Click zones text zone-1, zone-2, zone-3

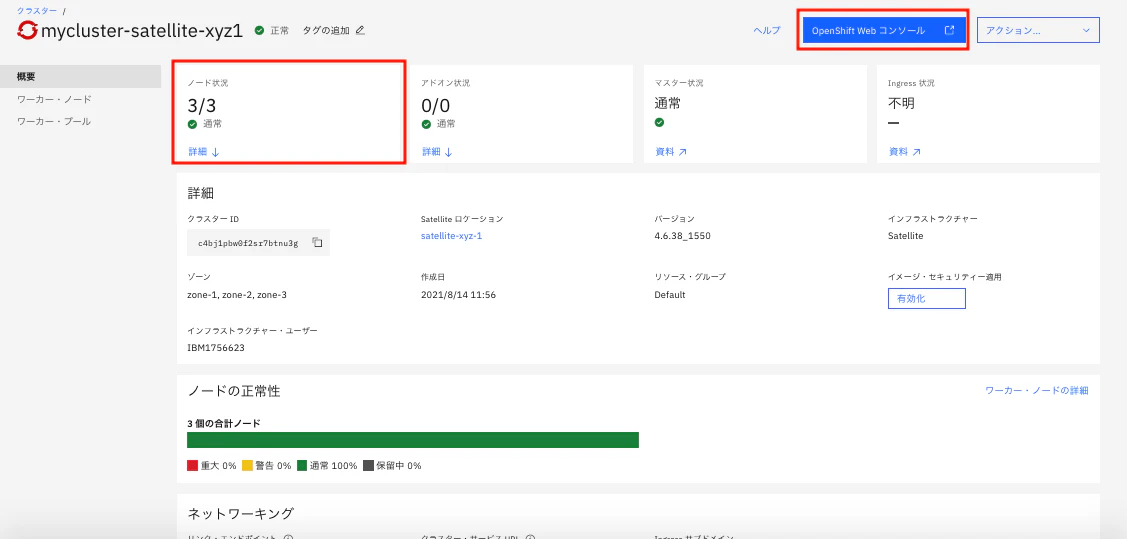[x=237, y=295]
